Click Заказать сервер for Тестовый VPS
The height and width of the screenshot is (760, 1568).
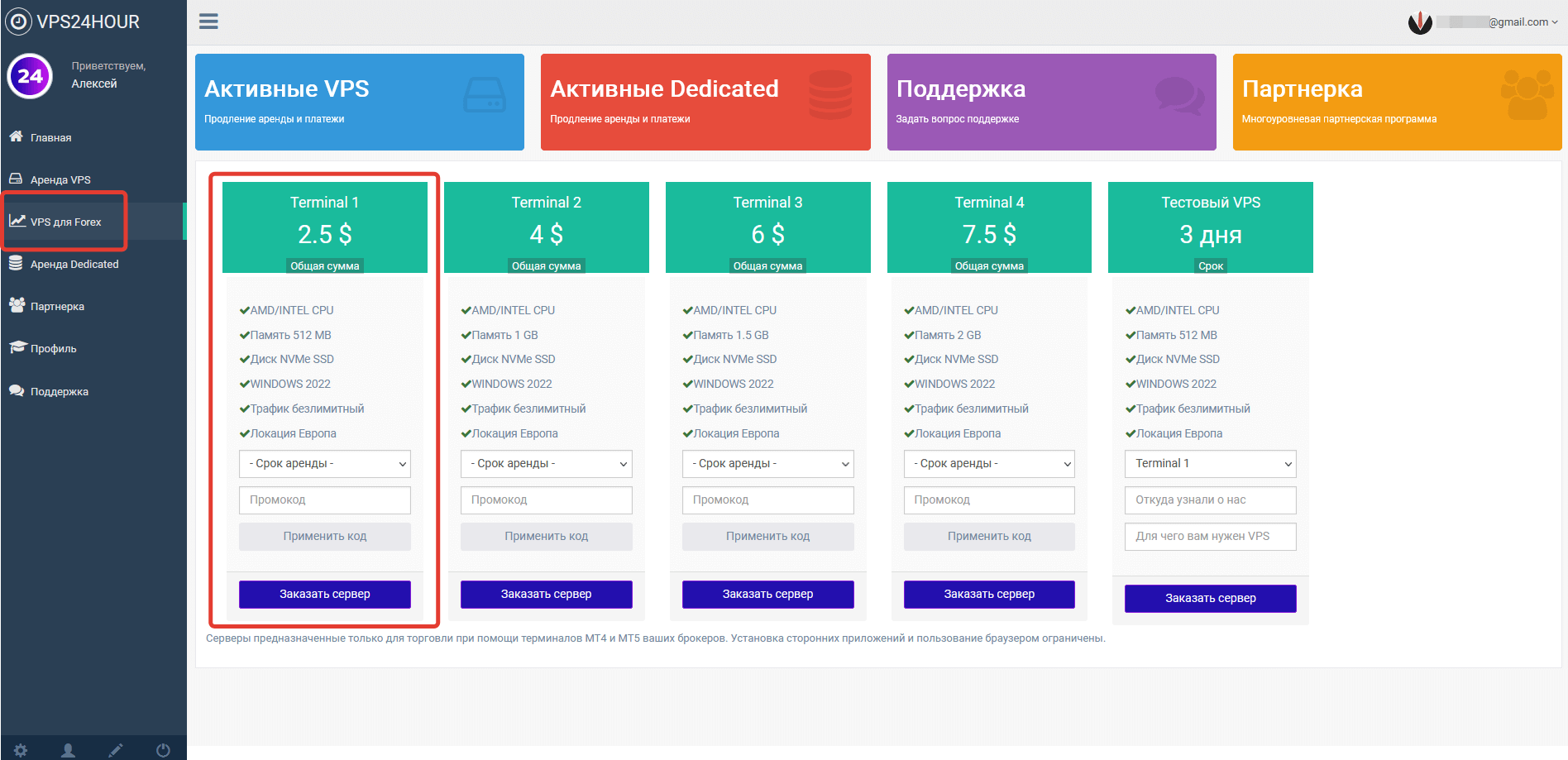[1211, 599]
